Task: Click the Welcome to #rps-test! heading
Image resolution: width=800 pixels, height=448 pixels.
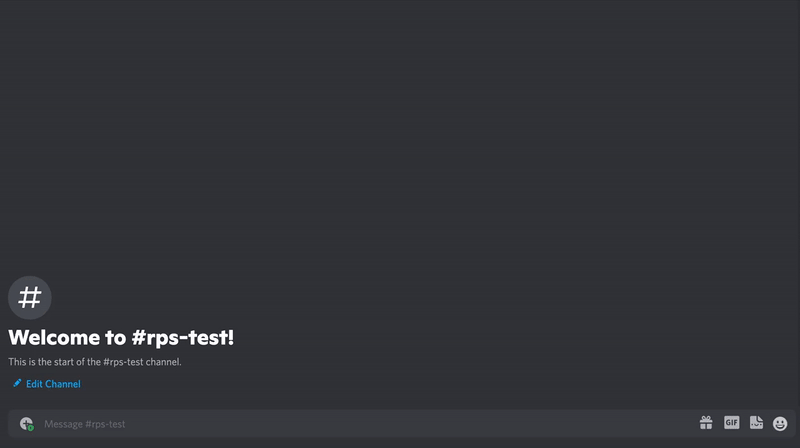Action: (121, 337)
